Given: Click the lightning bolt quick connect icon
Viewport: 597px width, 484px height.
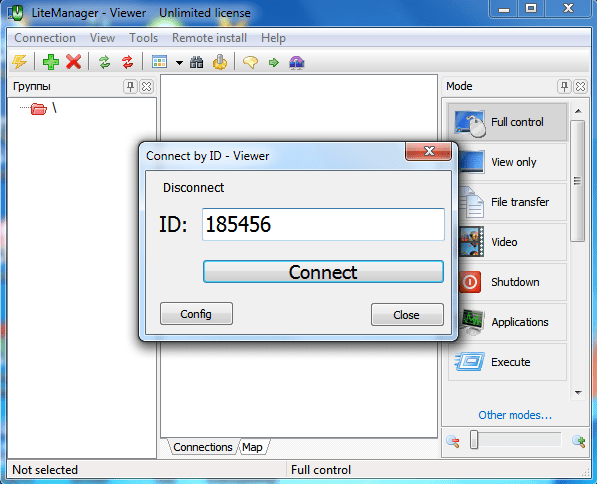Looking at the screenshot, I should tap(19, 62).
